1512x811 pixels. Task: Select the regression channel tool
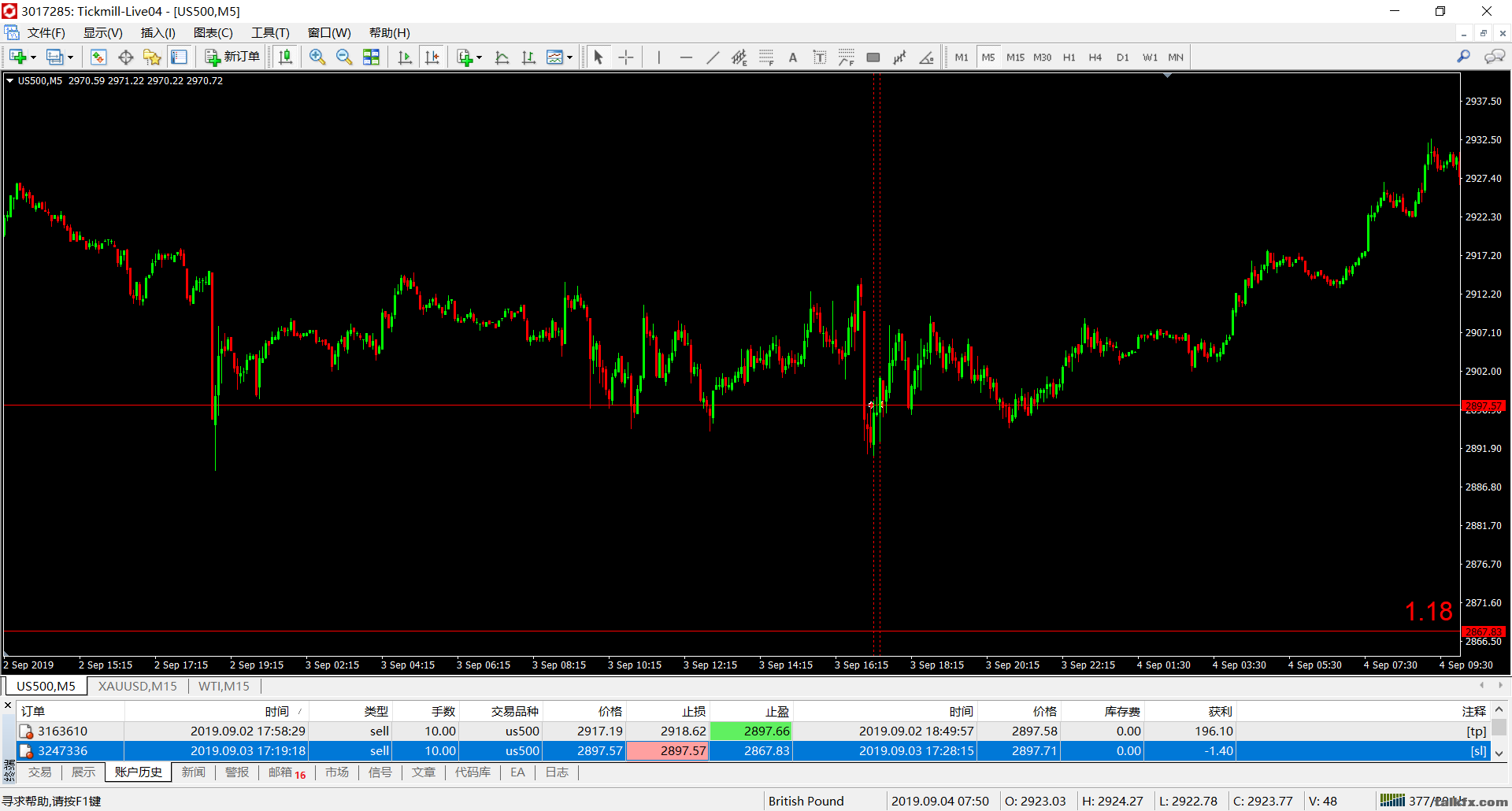click(900, 57)
